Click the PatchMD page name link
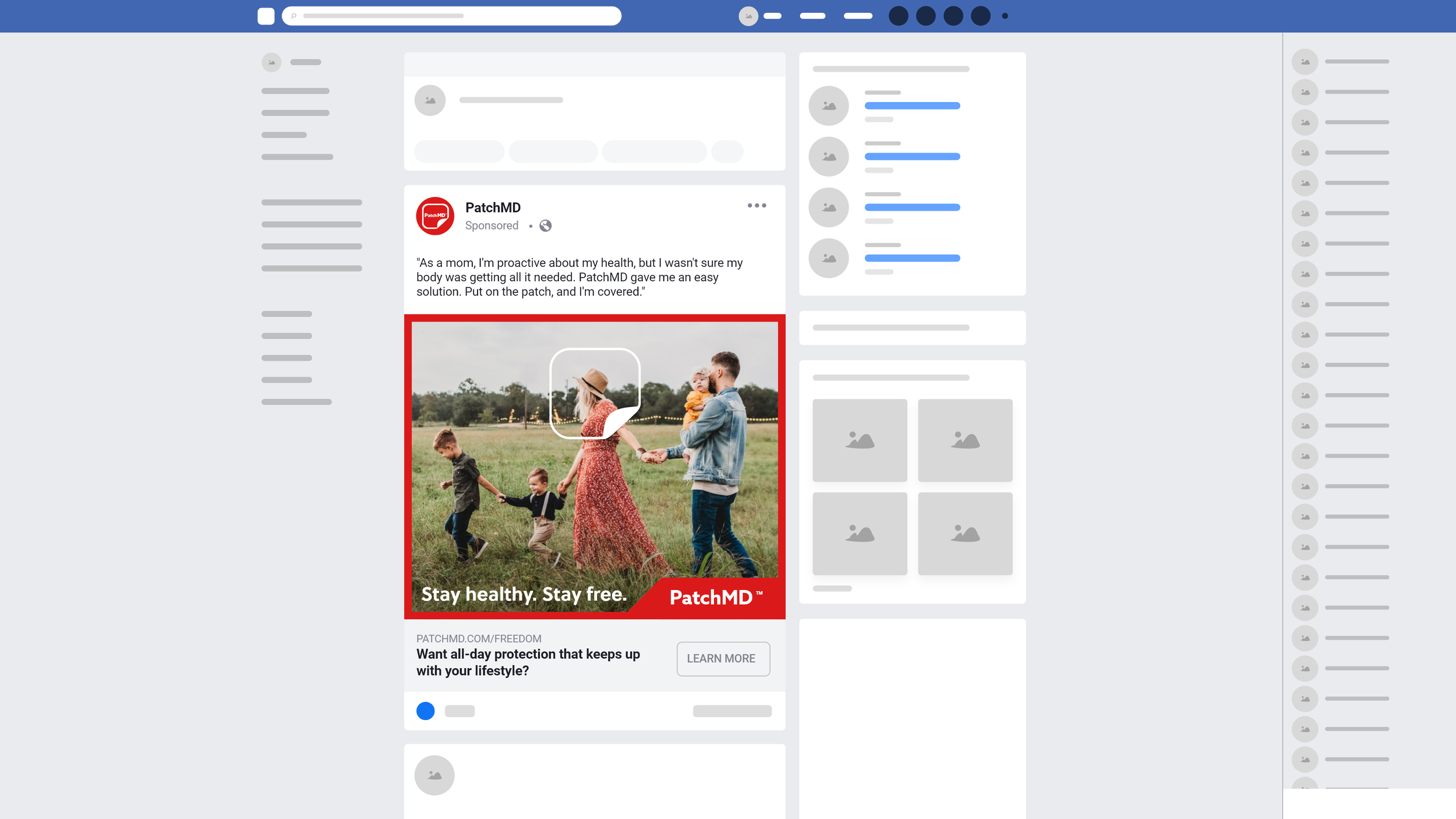The height and width of the screenshot is (819, 1456). pos(493,208)
